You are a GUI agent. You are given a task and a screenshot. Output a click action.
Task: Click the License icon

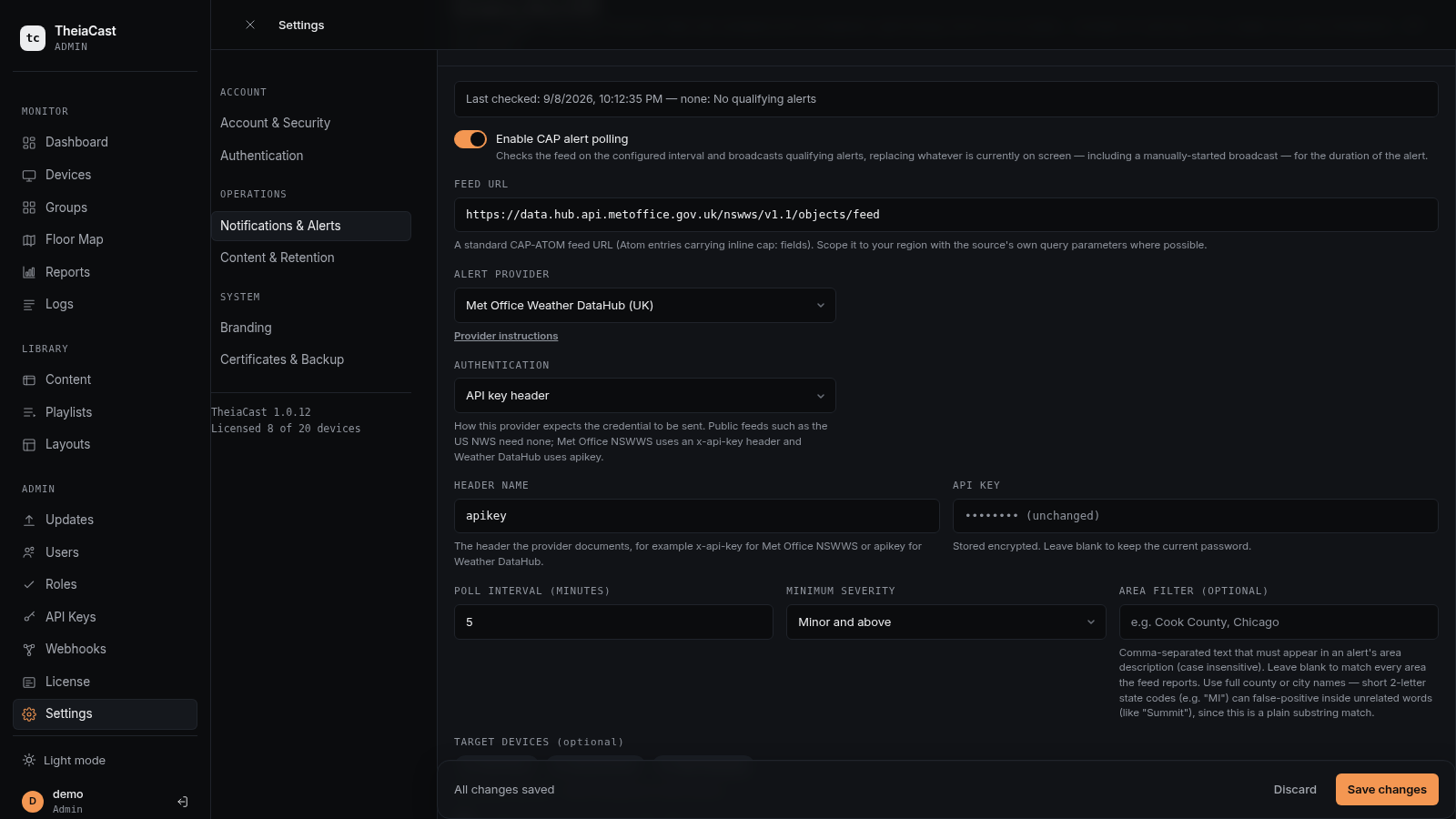(29, 682)
